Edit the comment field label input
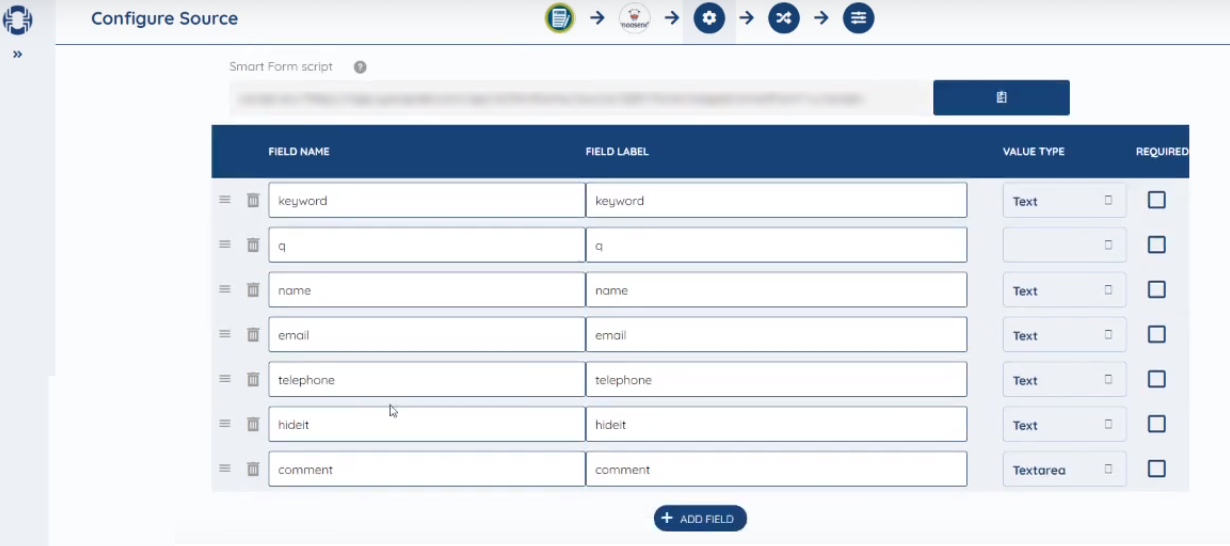 (x=777, y=469)
